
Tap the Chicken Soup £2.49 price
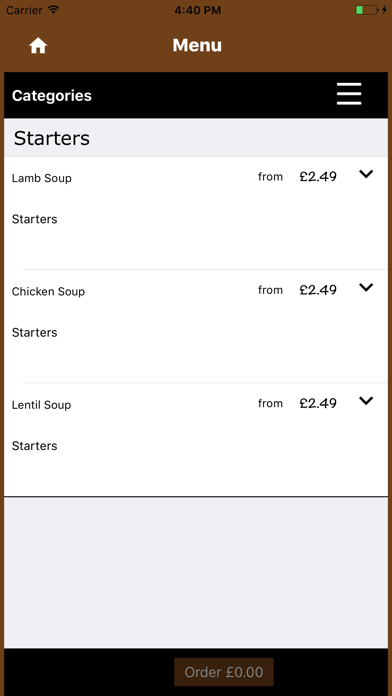[318, 290]
